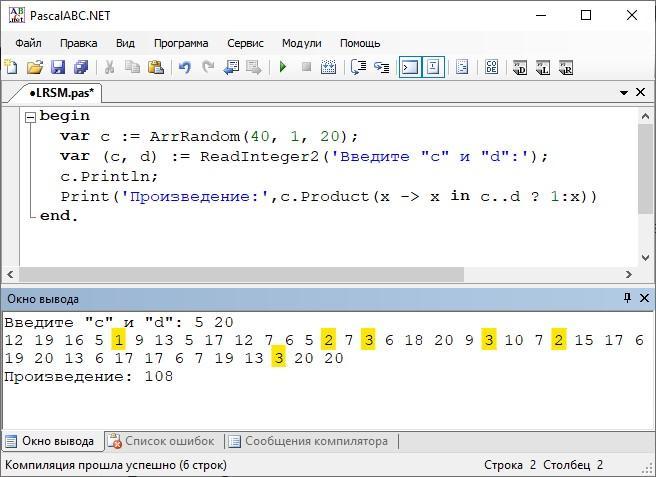Open the Помощь menu
The image size is (656, 477).
click(x=360, y=43)
